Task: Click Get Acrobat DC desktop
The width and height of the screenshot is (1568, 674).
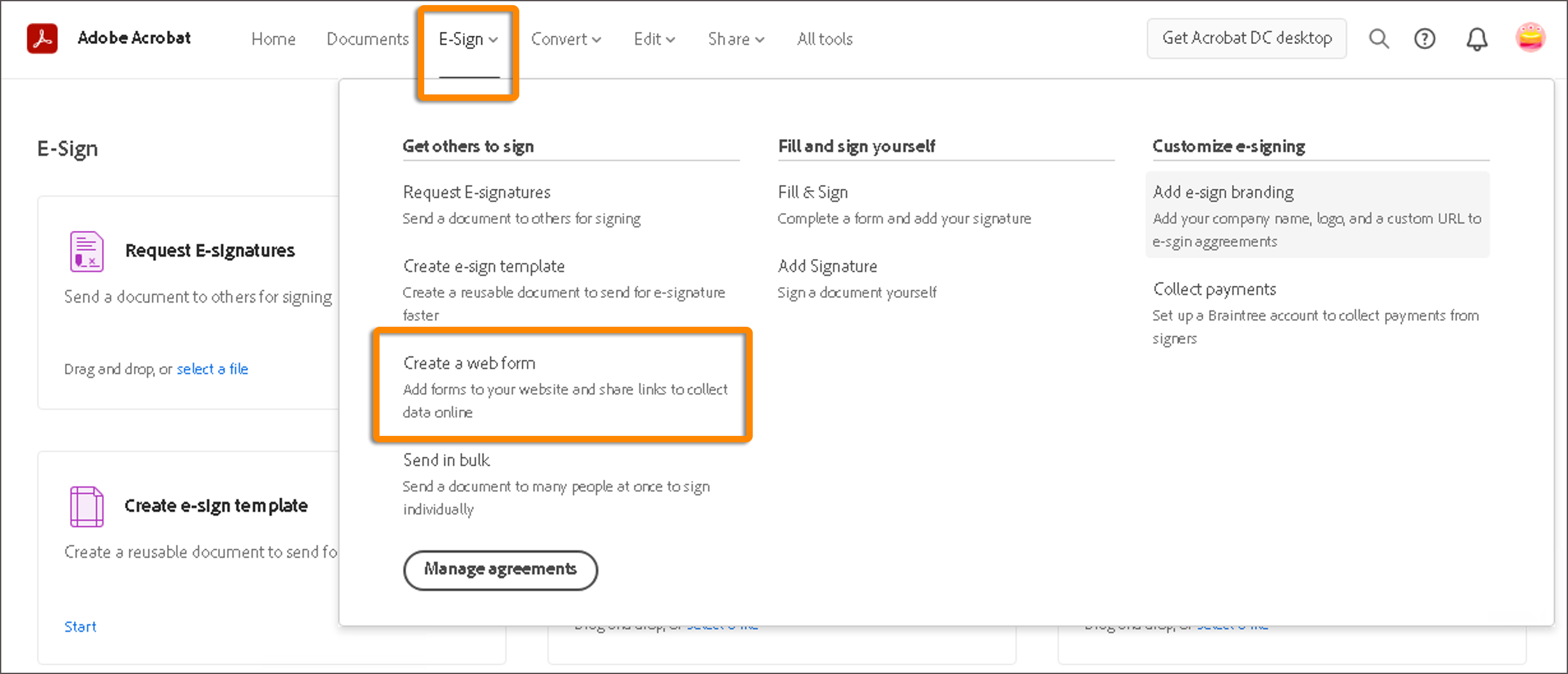Action: [x=1246, y=38]
